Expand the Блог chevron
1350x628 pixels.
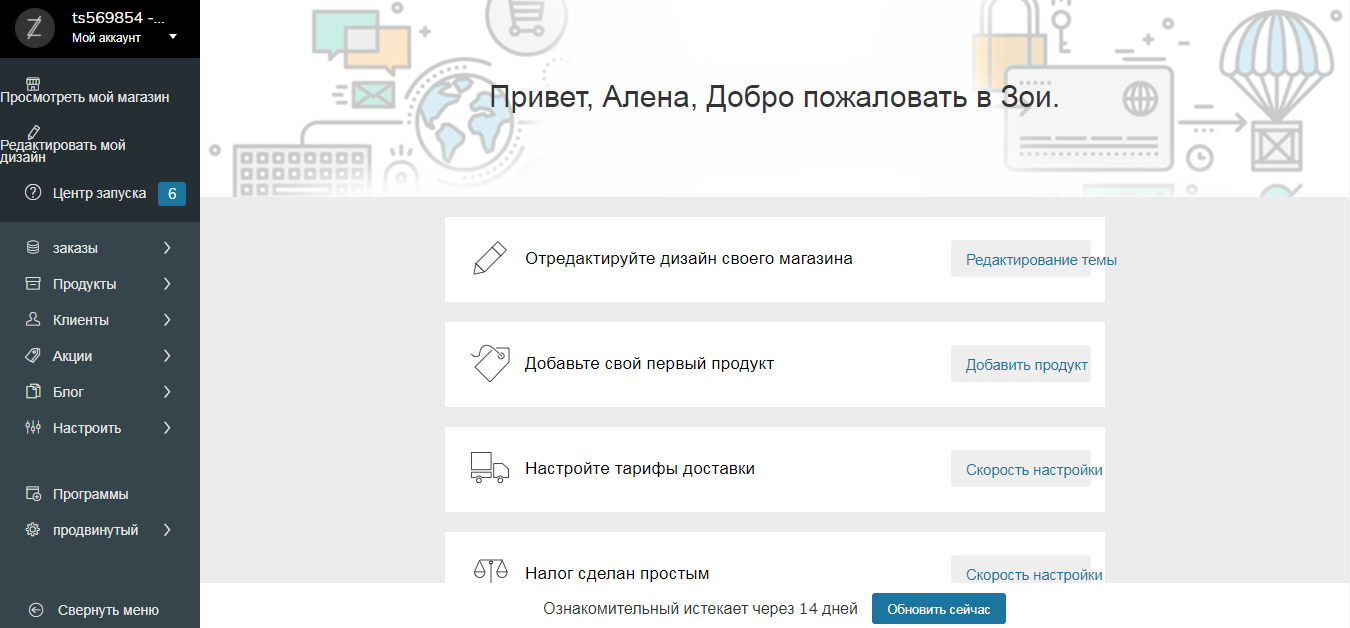167,392
